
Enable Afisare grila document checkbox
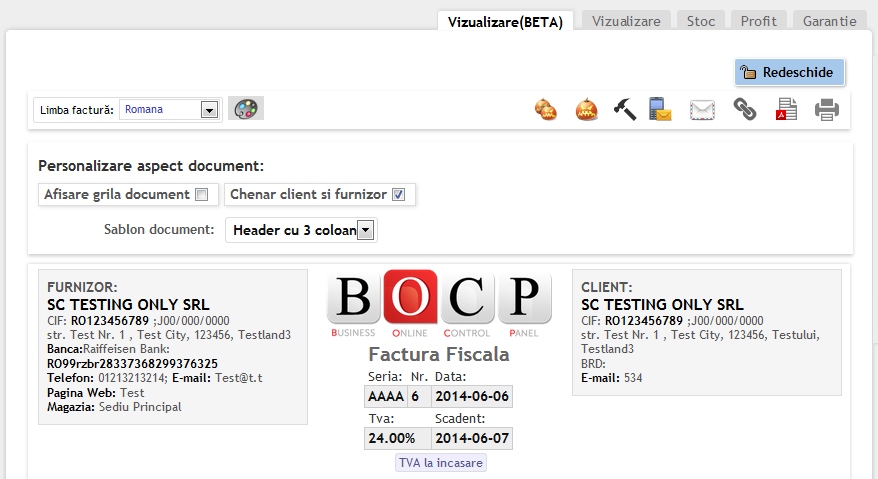202,194
